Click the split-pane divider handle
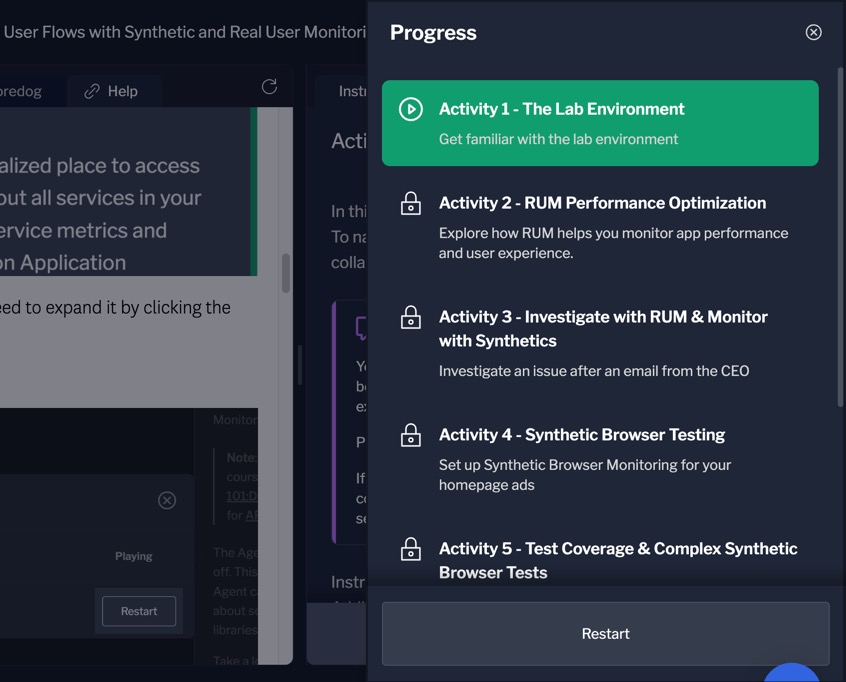Viewport: 846px width, 682px height. 299,365
